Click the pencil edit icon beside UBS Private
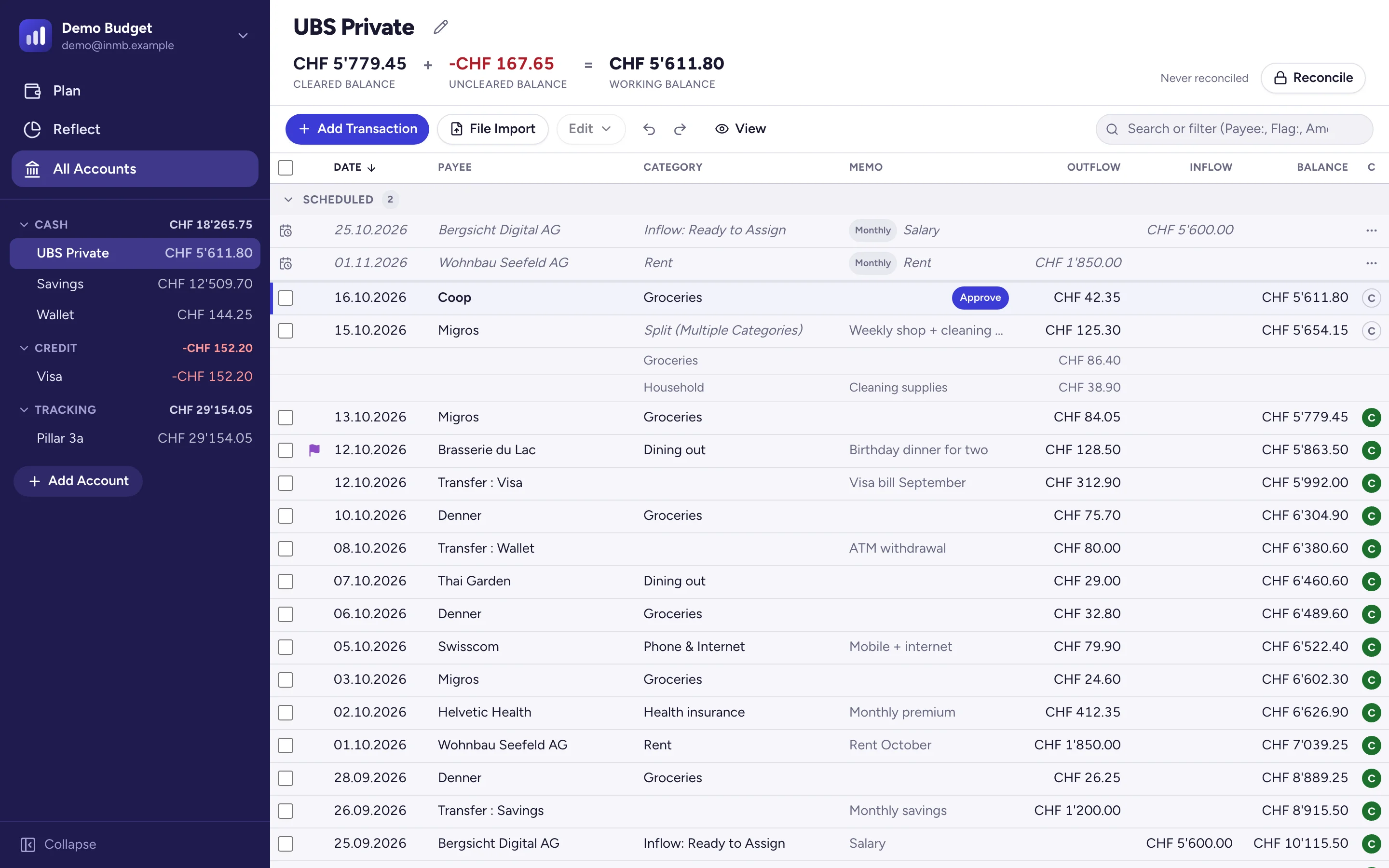This screenshot has width=1389, height=868. coord(440,27)
